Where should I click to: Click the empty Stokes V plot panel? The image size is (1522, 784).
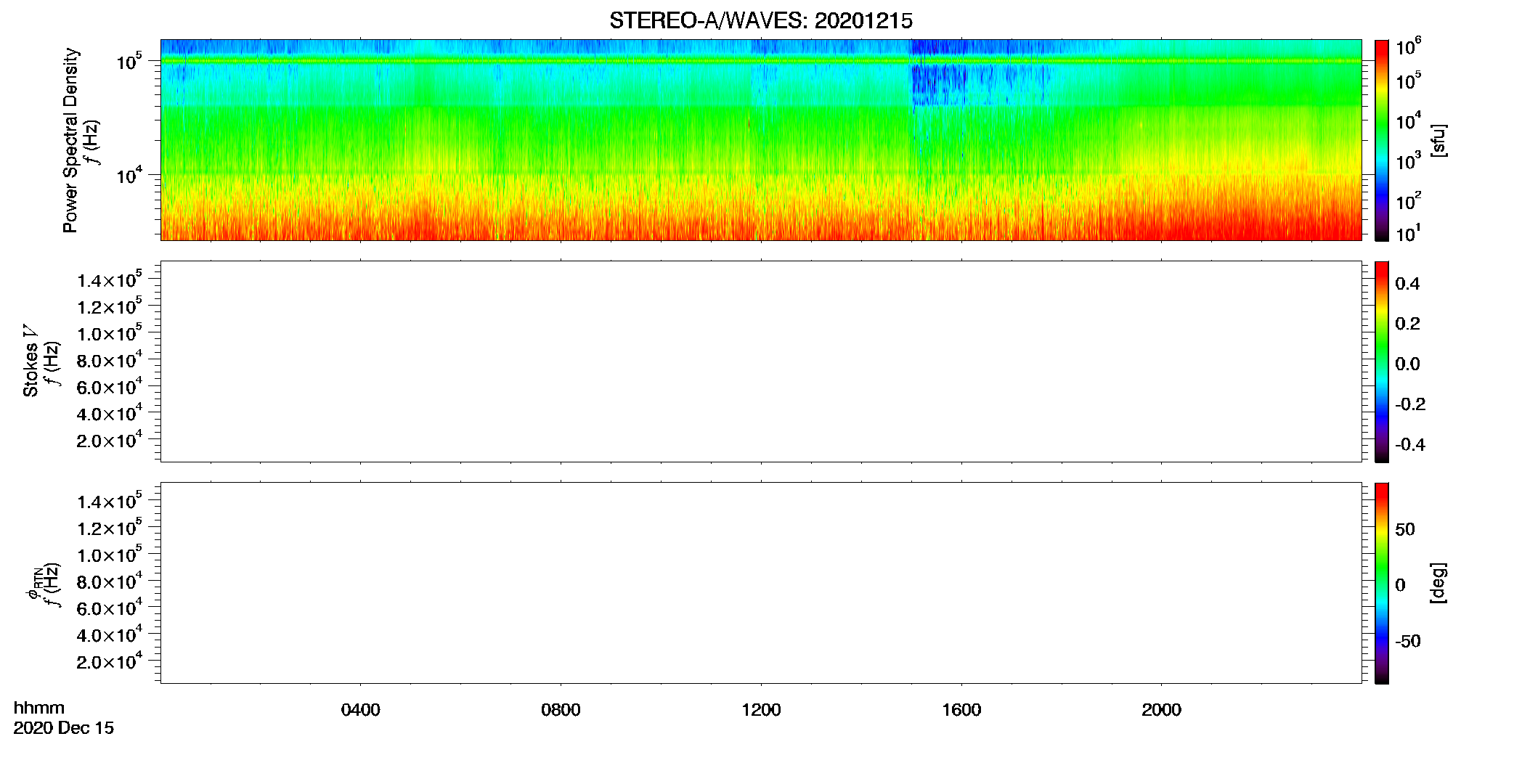coord(761,362)
